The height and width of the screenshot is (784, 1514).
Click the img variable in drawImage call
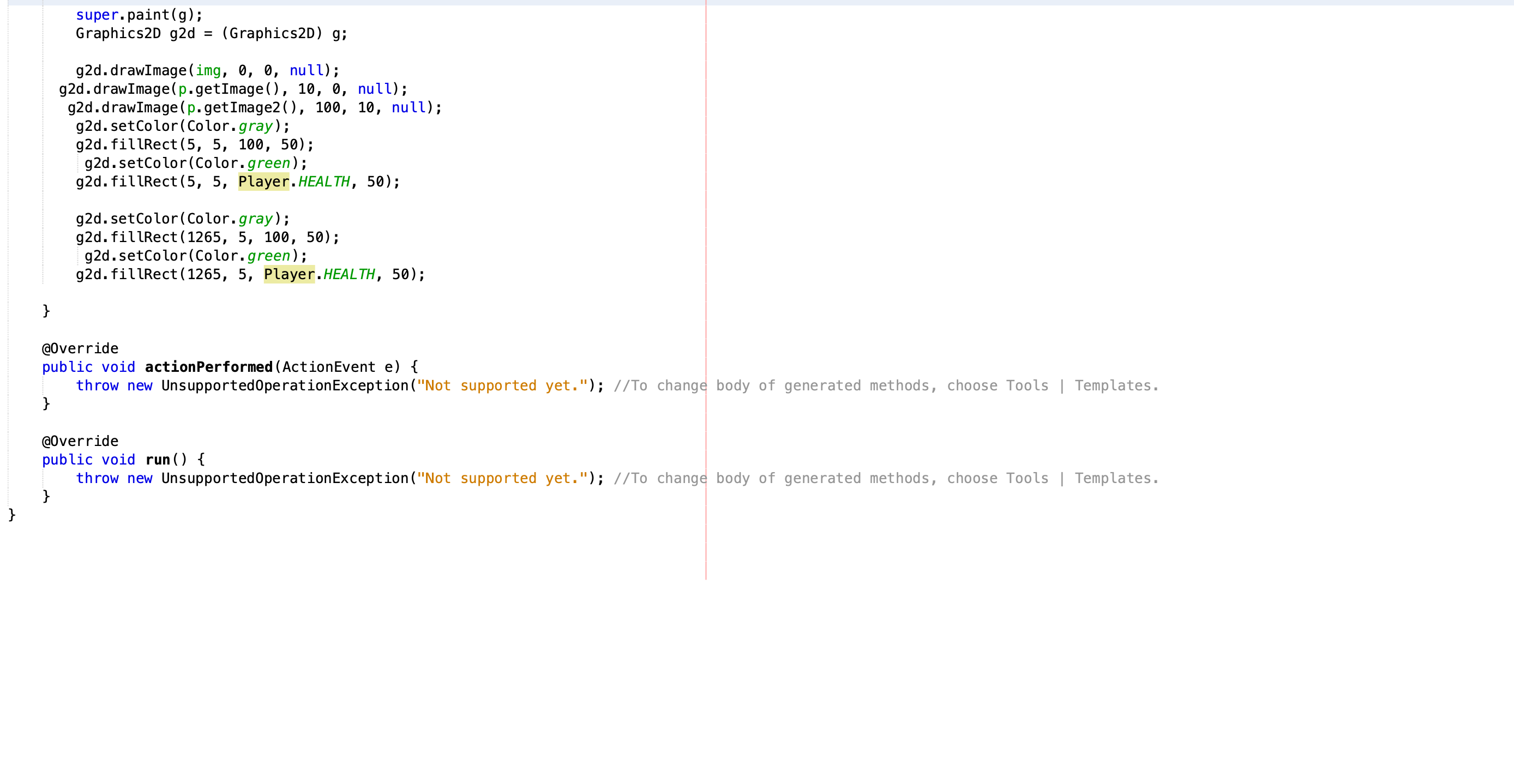[208, 70]
